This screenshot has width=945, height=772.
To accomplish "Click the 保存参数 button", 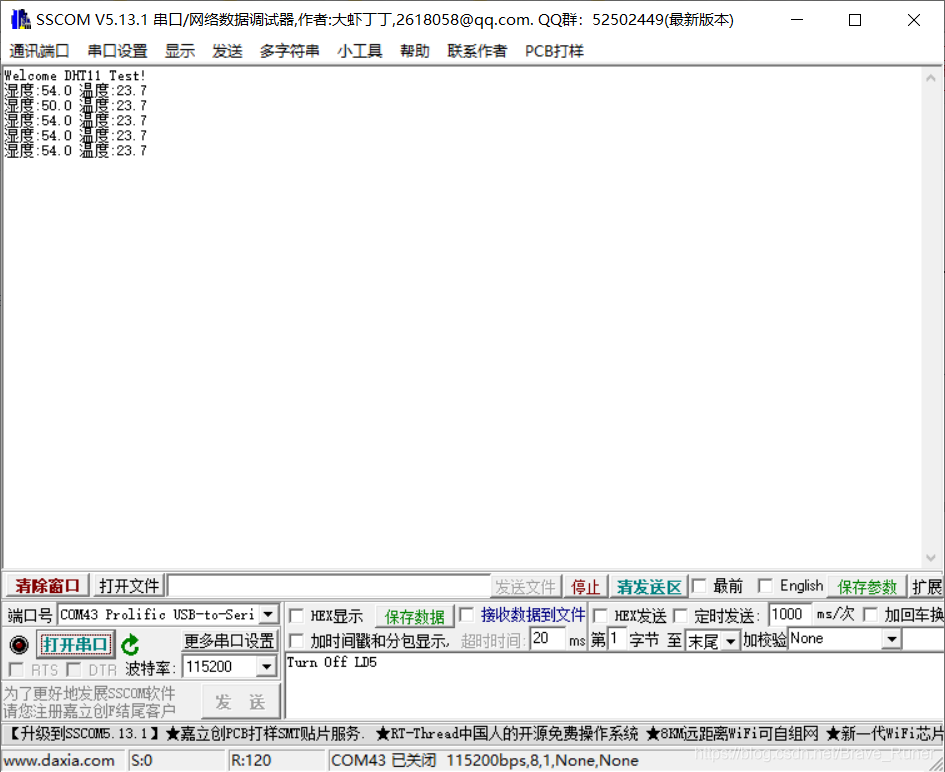I will (867, 586).
